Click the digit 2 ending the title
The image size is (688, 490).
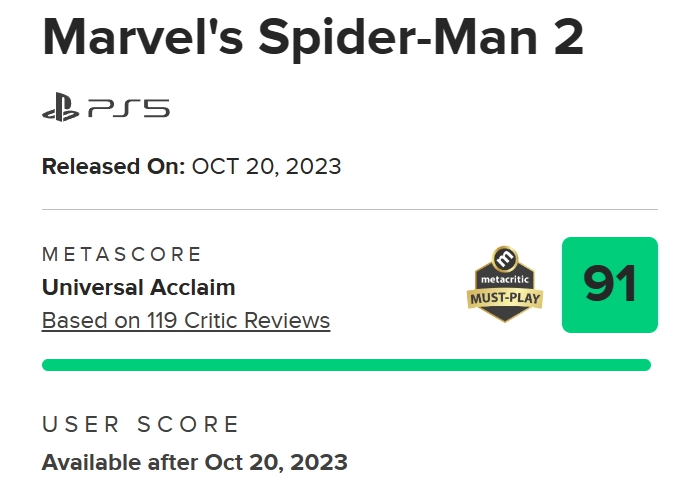coord(569,37)
